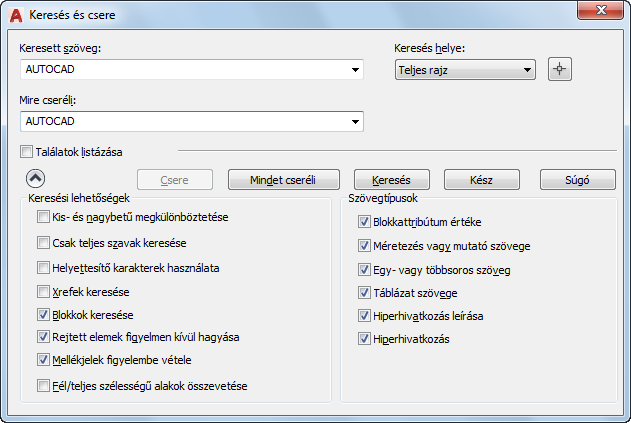
Task: Open help with Súgó button
Action: pos(577,180)
